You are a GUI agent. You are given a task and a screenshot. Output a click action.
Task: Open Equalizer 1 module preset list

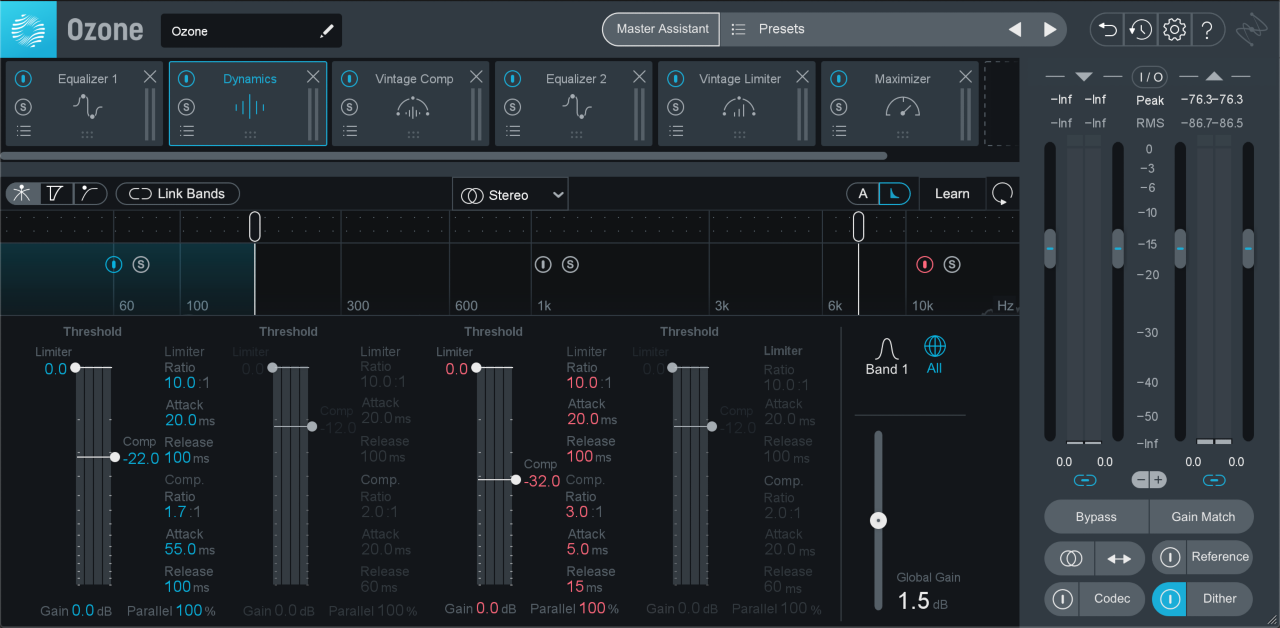(23, 131)
